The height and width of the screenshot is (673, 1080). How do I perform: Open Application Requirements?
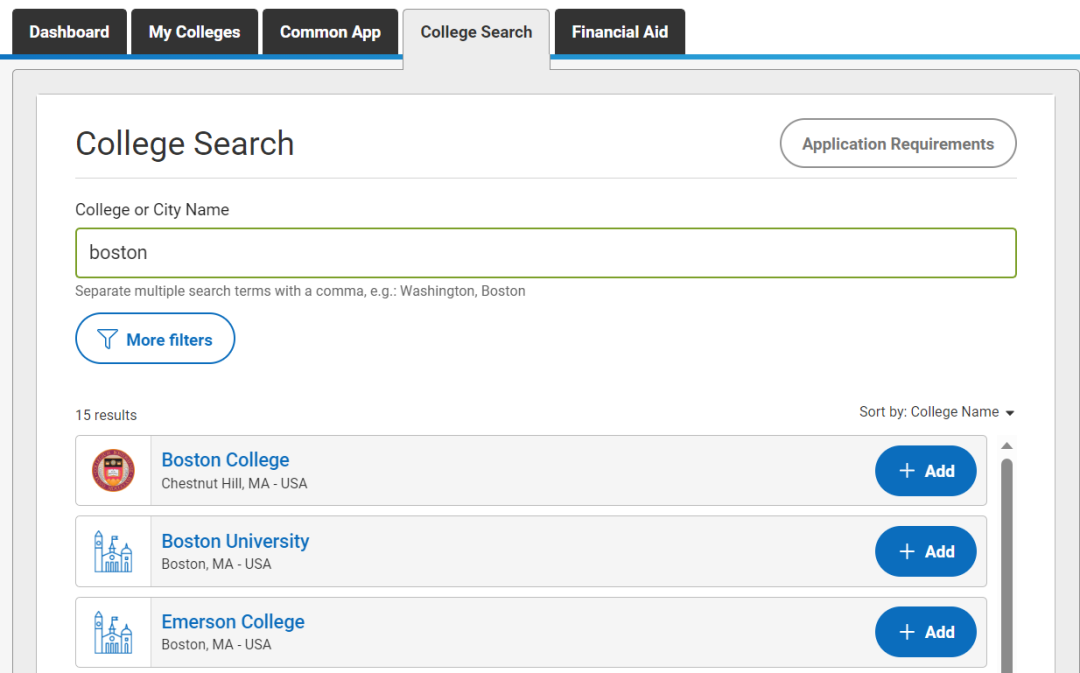tap(897, 144)
